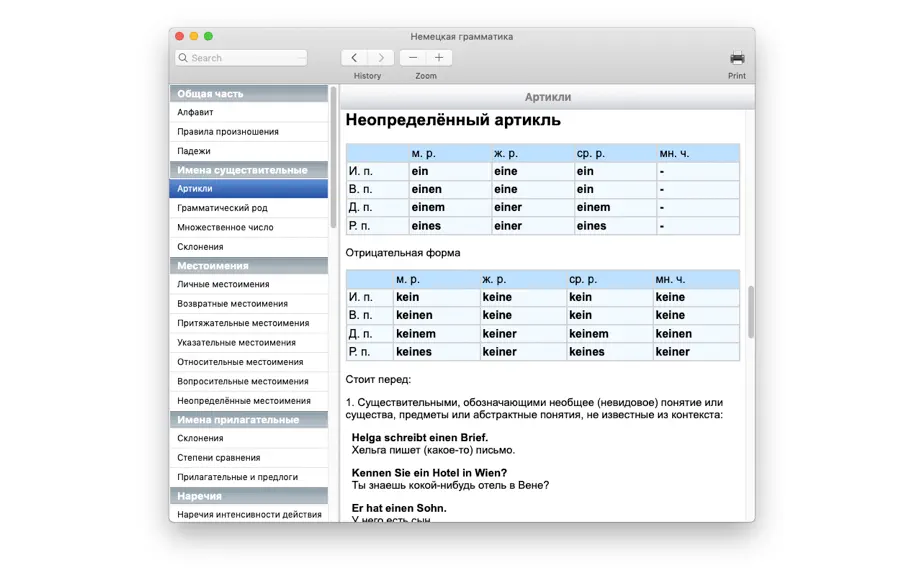
Task: Click the Имена прилагательные section header
Action: [249, 420]
